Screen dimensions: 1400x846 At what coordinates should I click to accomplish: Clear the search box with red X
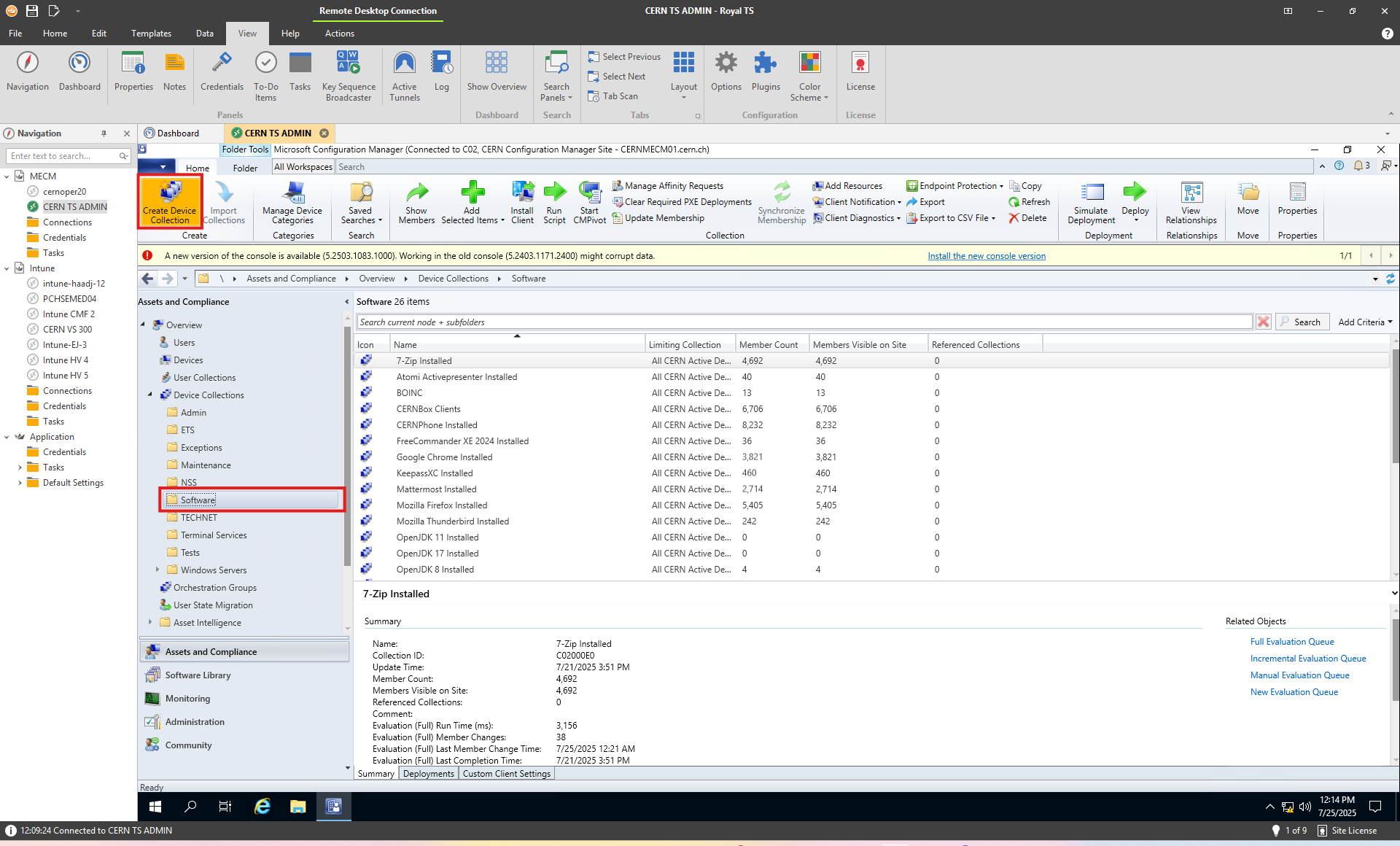coord(1264,322)
